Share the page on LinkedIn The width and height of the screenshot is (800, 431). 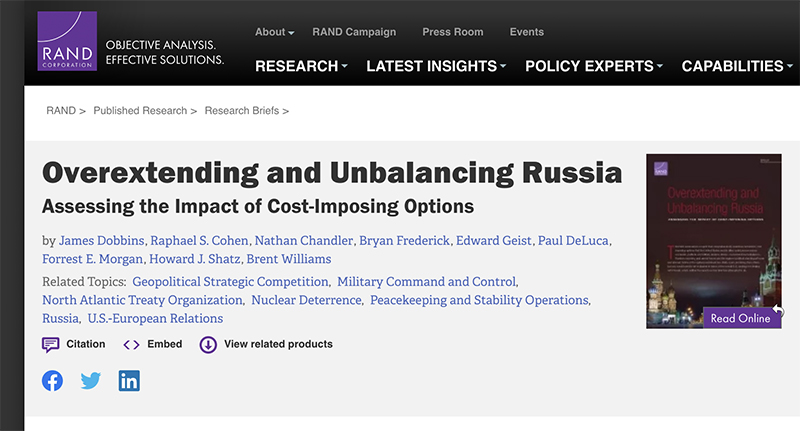coord(129,381)
